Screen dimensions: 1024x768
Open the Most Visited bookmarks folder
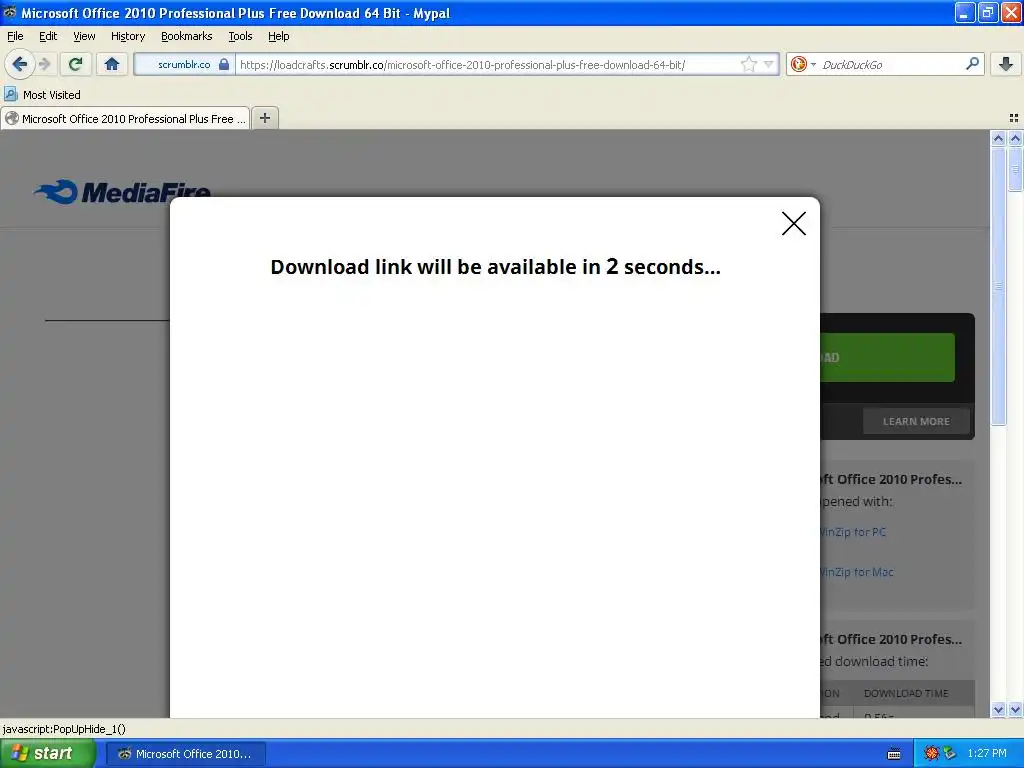pyautogui.click(x=42, y=95)
